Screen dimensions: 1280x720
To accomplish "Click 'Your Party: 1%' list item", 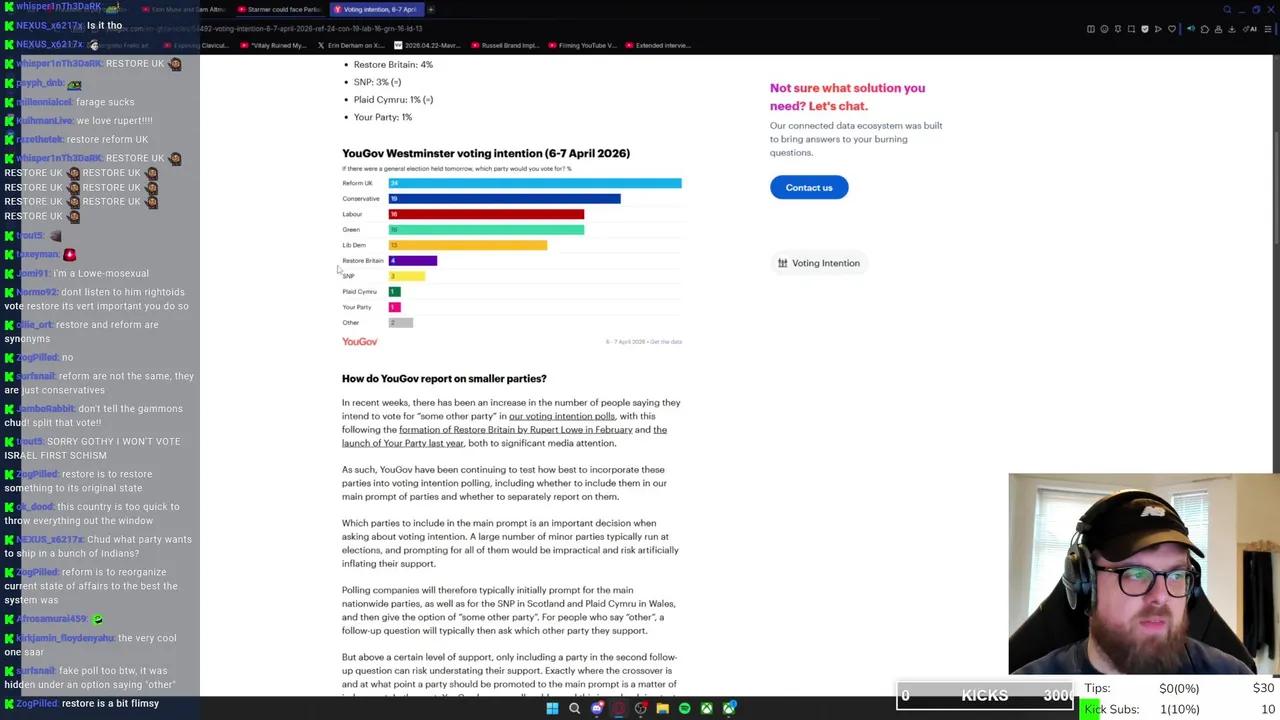I will pyautogui.click(x=383, y=117).
